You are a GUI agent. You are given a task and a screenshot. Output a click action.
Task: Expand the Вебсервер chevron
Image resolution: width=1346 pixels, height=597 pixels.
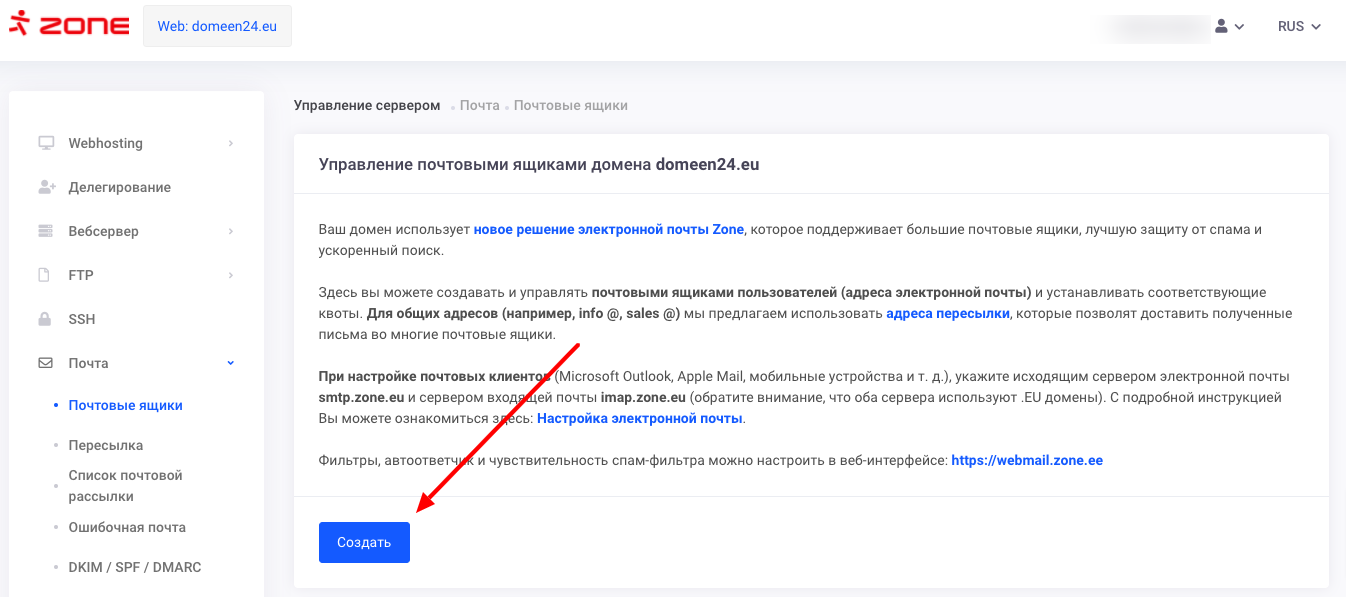pyautogui.click(x=231, y=231)
